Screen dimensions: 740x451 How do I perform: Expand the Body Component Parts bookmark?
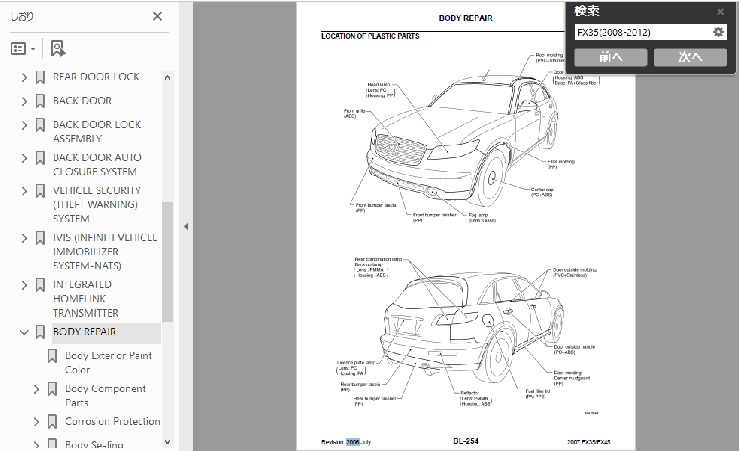point(37,389)
